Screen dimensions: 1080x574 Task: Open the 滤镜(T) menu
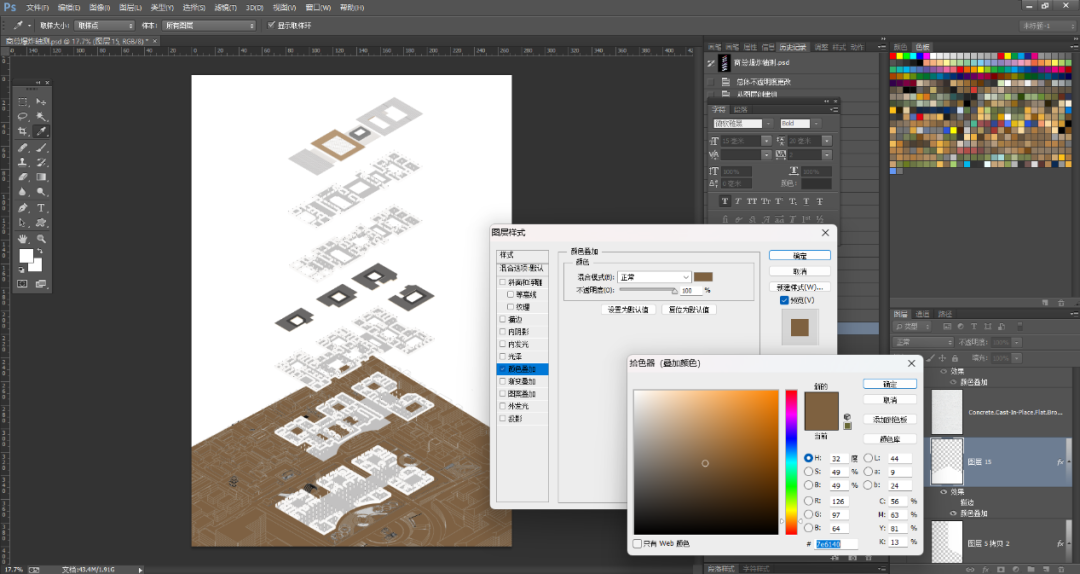[x=225, y=8]
